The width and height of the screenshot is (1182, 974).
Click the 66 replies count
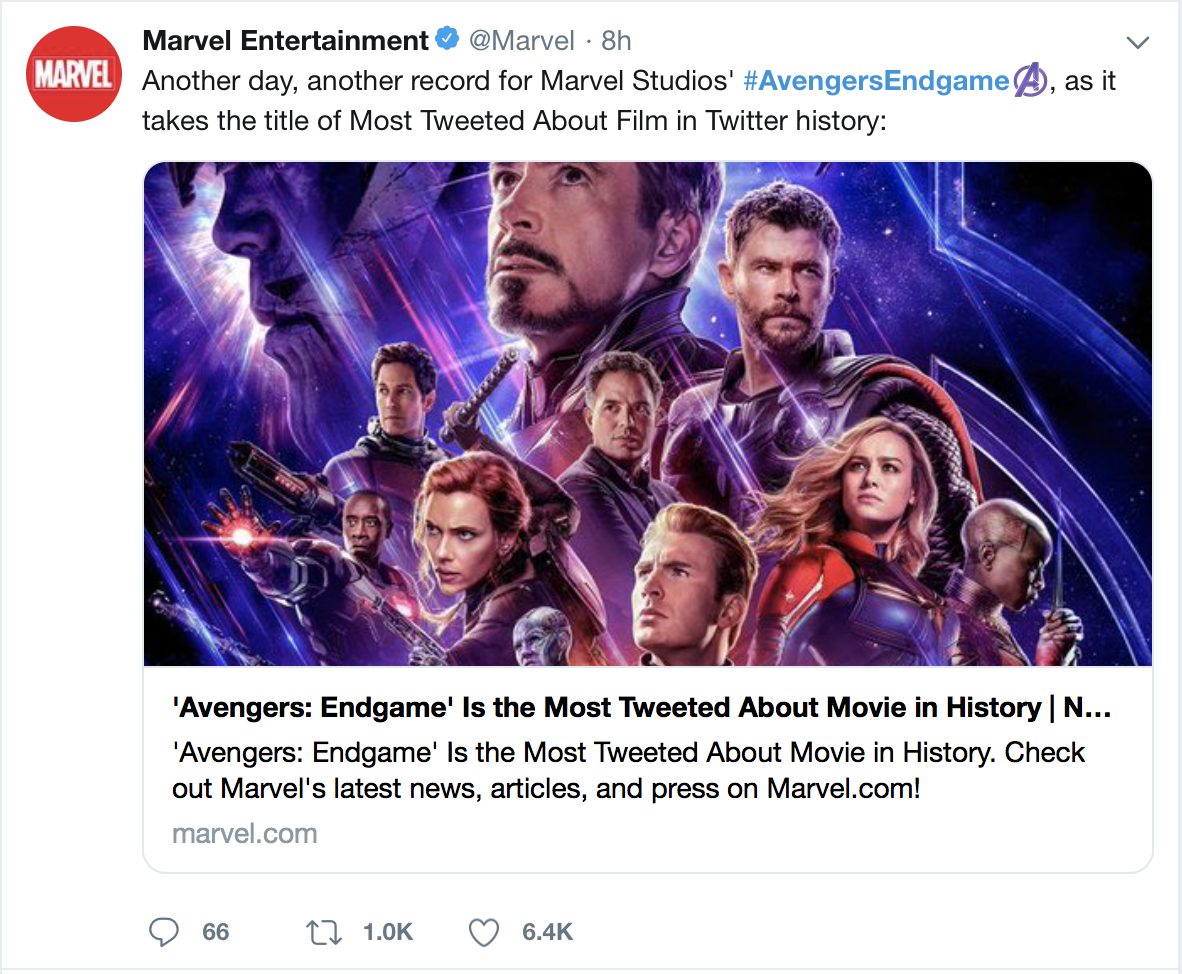click(x=216, y=932)
